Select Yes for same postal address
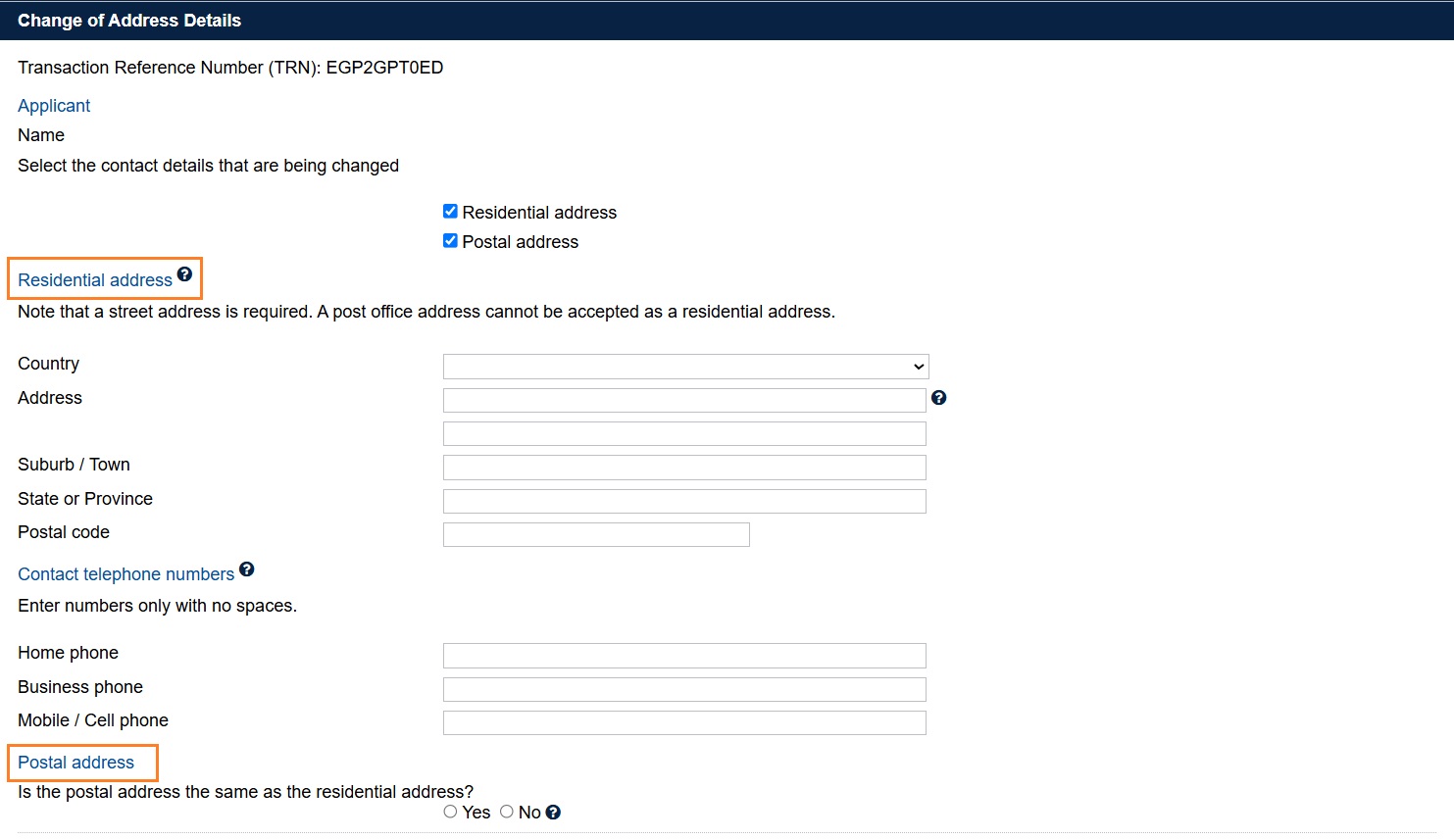The width and height of the screenshot is (1454, 840). (450, 812)
